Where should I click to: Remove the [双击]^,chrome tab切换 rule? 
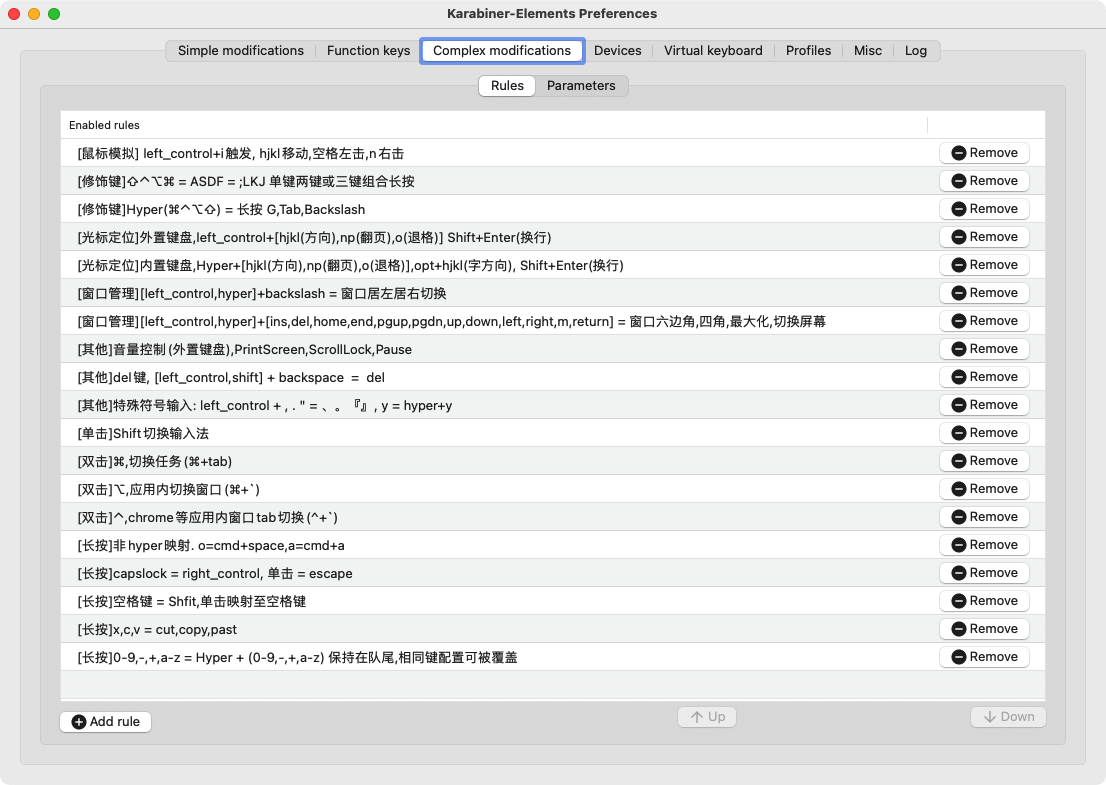(984, 517)
